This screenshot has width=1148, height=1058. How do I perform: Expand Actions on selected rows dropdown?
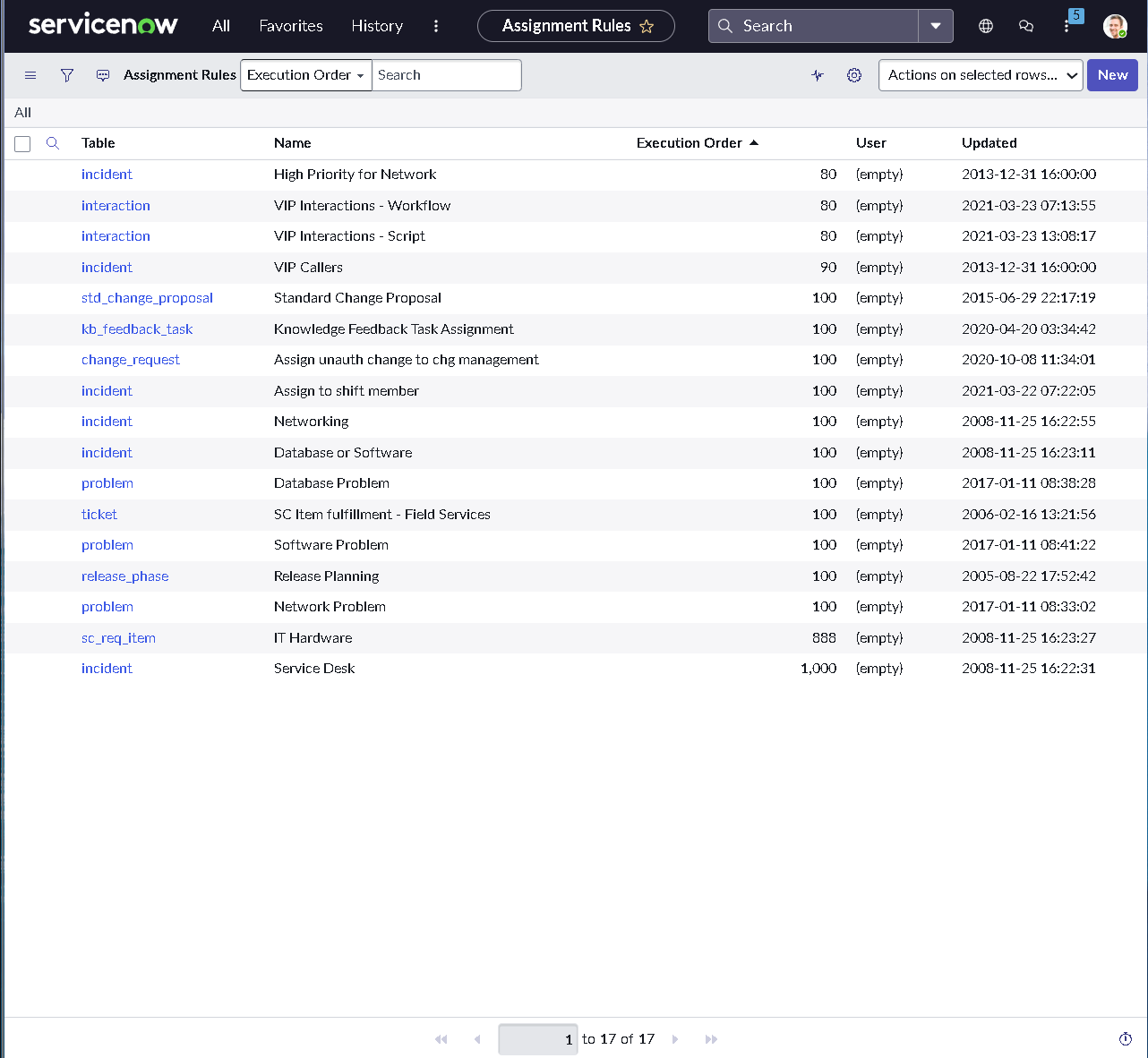[x=981, y=75]
